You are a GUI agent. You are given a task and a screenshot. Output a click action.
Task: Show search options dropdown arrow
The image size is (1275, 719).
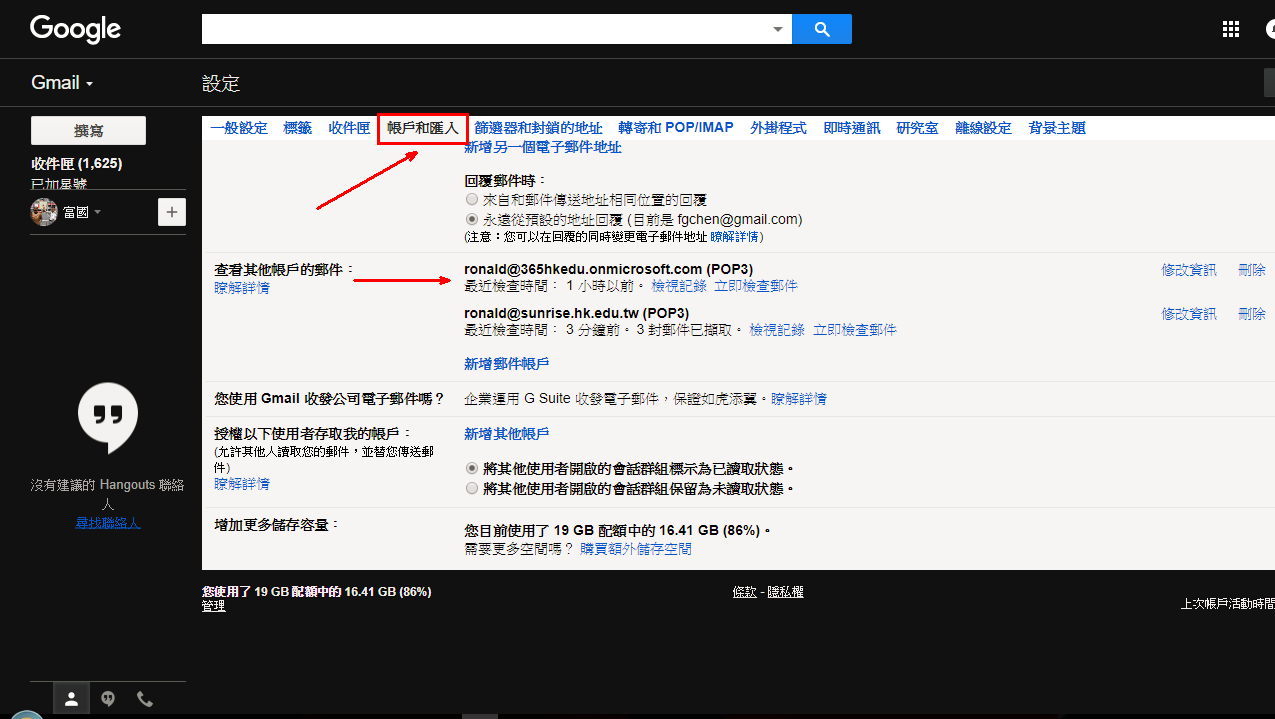coord(778,29)
